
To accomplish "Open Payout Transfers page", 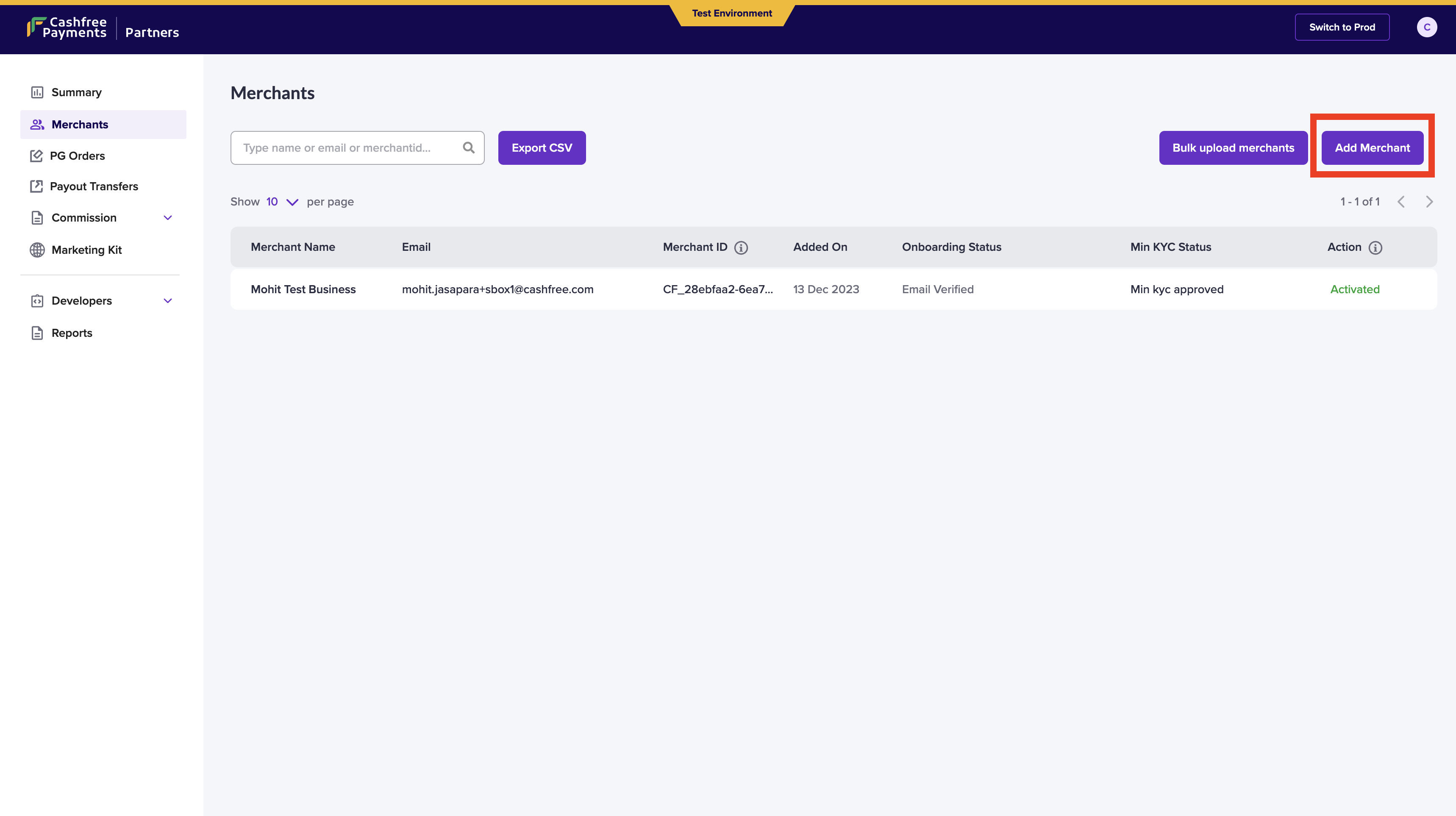I will tap(94, 186).
